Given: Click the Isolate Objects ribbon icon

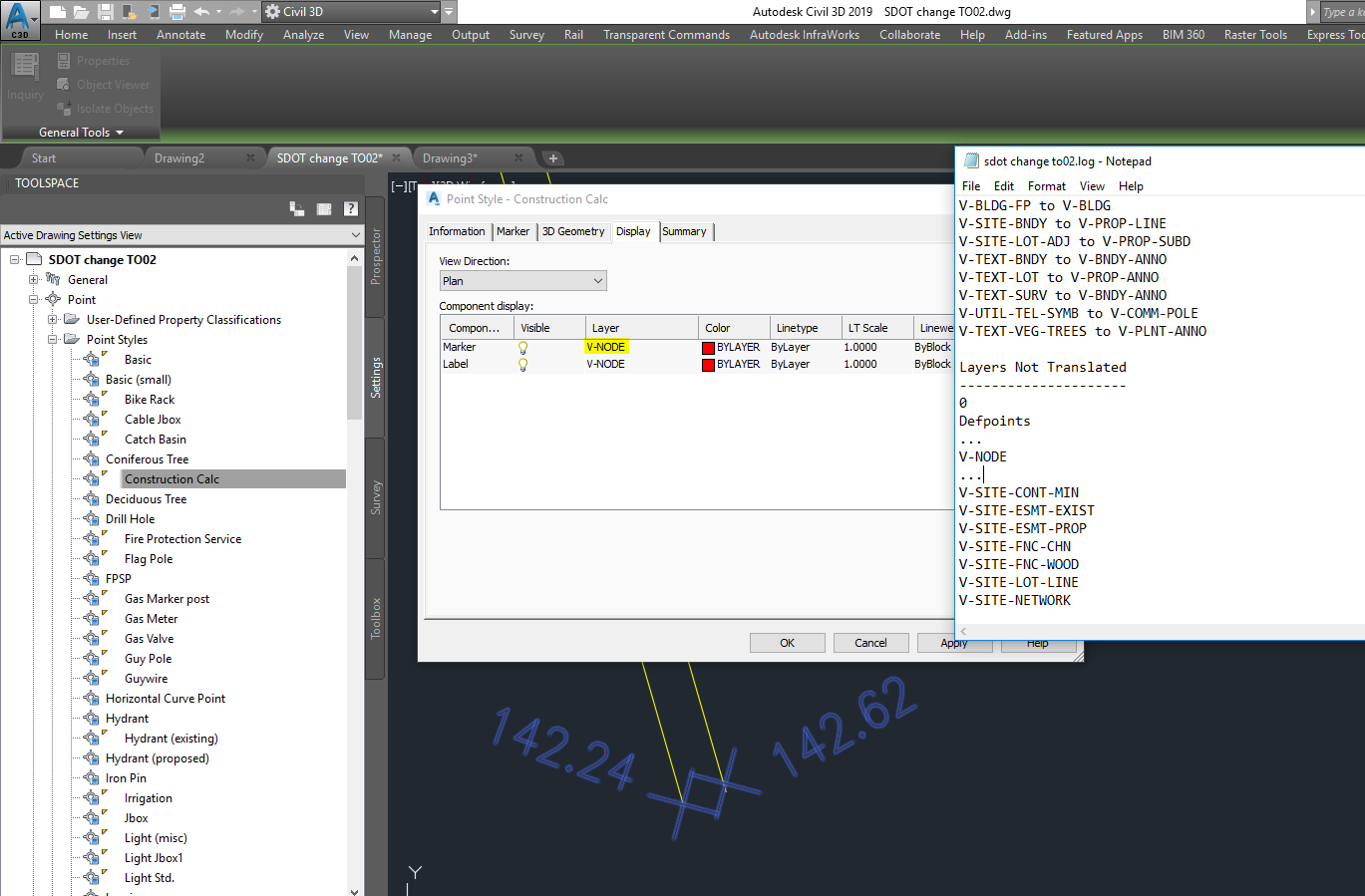Looking at the screenshot, I should 64,109.
